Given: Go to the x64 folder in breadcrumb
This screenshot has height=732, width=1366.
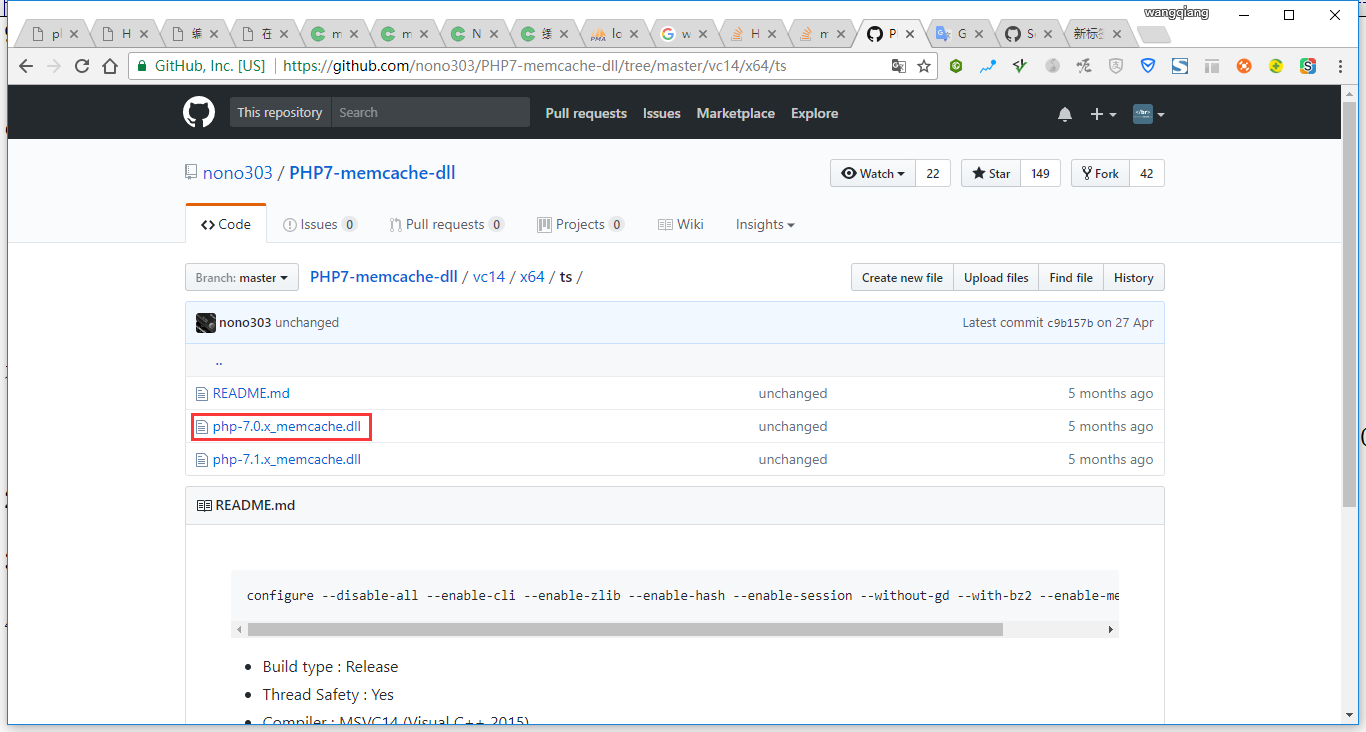Looking at the screenshot, I should tap(532, 277).
